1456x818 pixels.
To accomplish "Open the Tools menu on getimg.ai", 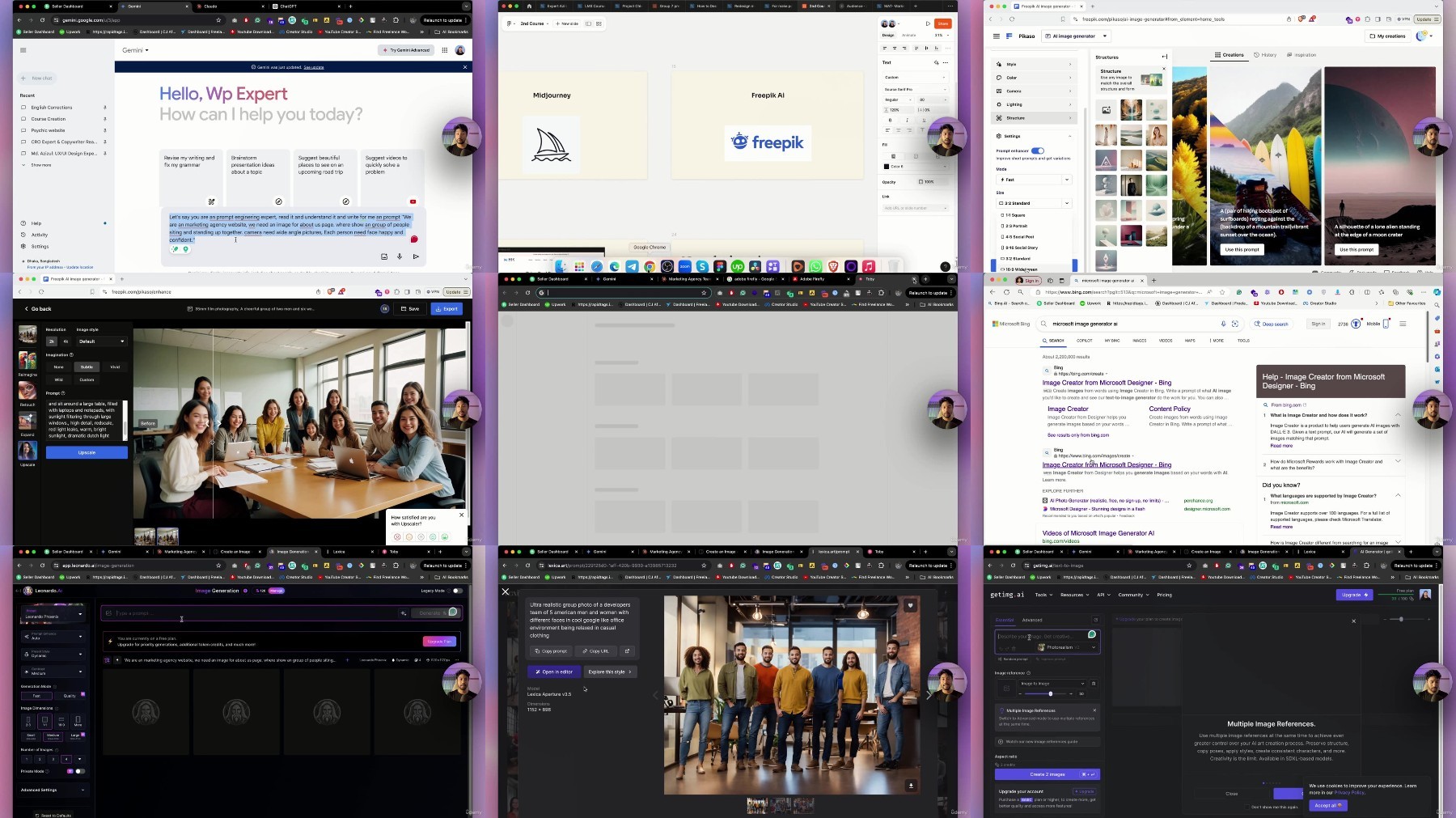I will click(x=1043, y=595).
